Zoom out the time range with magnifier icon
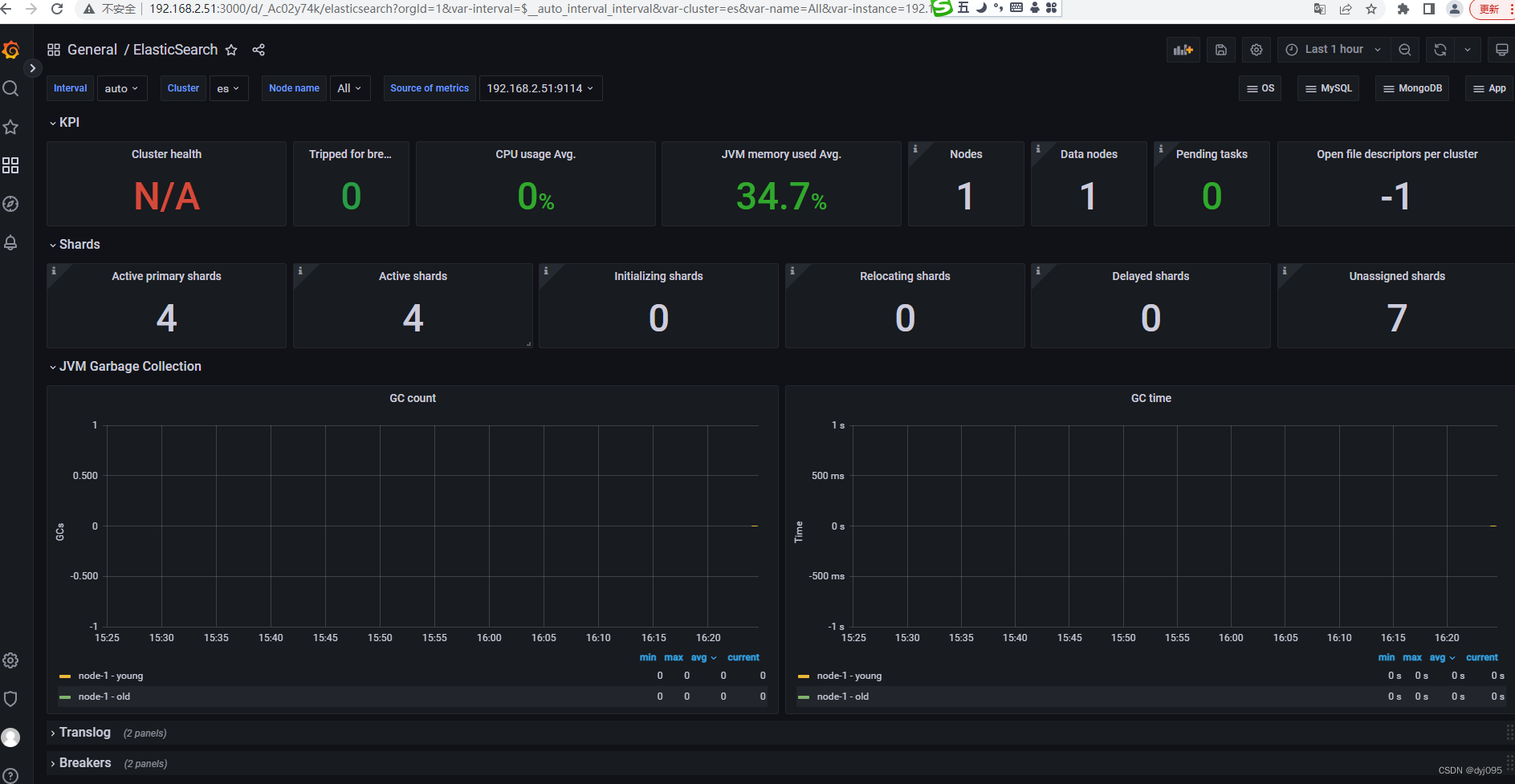This screenshot has height=784, width=1515. [1404, 49]
